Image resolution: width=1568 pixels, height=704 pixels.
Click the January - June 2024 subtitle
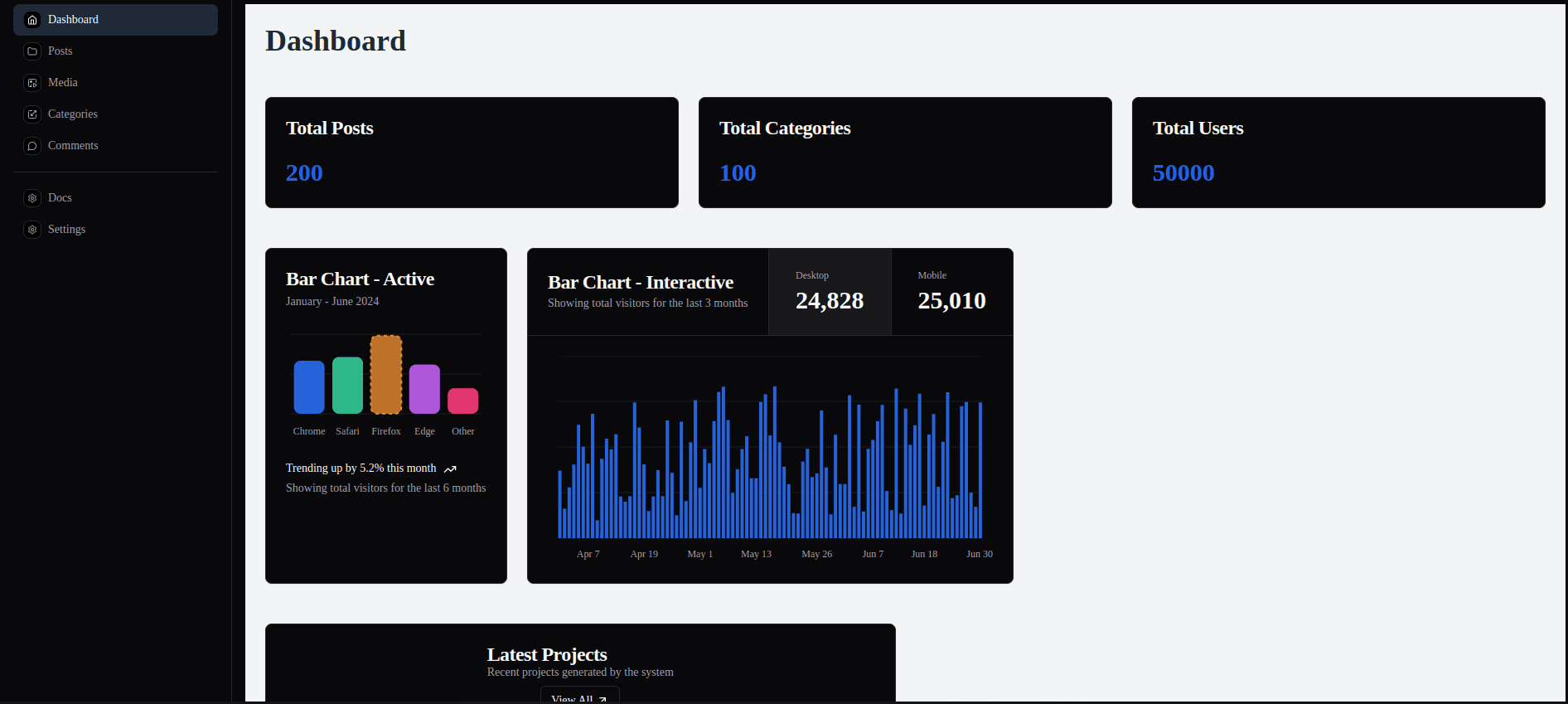coord(332,302)
